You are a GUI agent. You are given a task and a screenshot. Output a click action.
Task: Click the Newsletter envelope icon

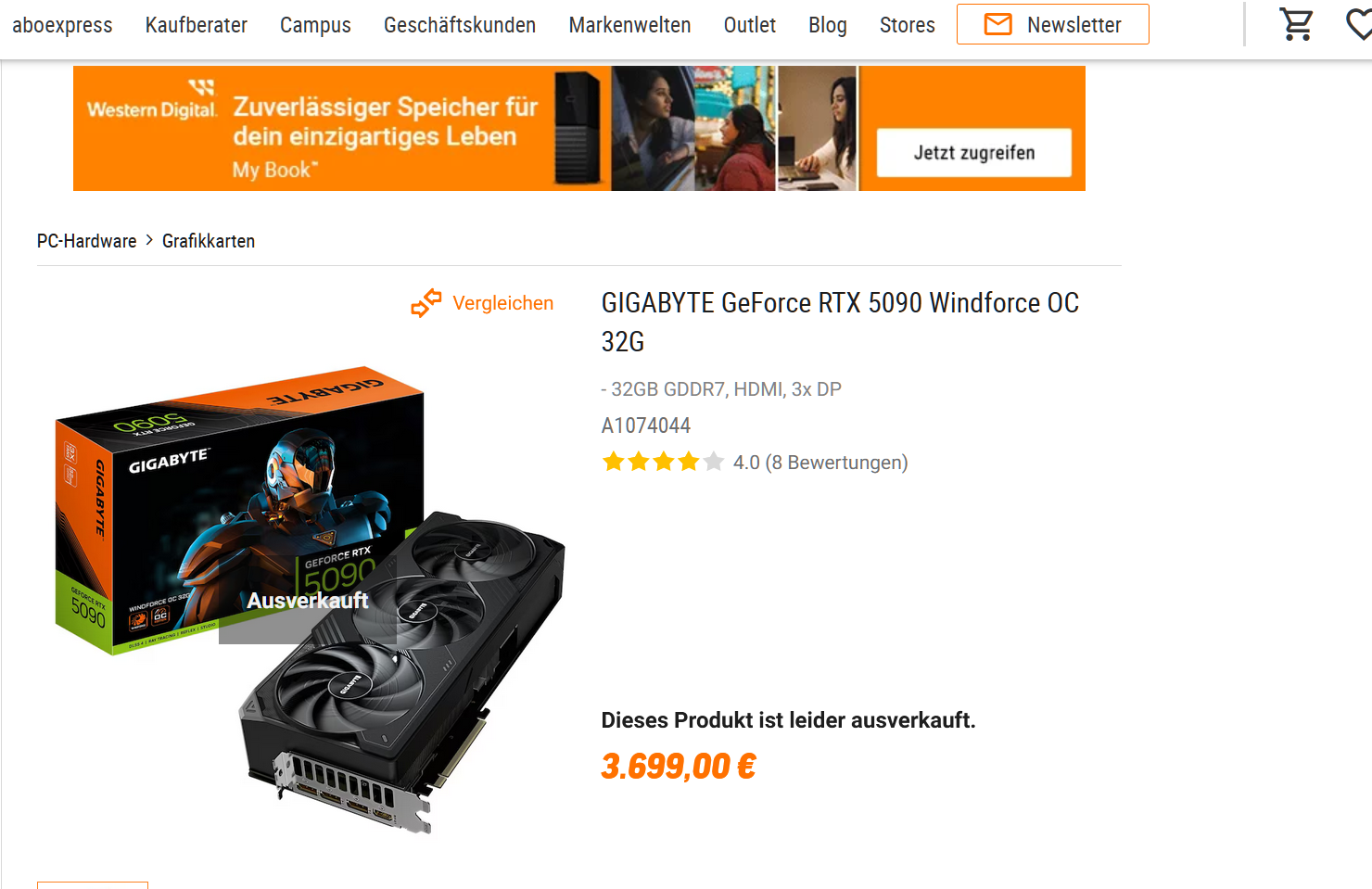click(x=997, y=24)
